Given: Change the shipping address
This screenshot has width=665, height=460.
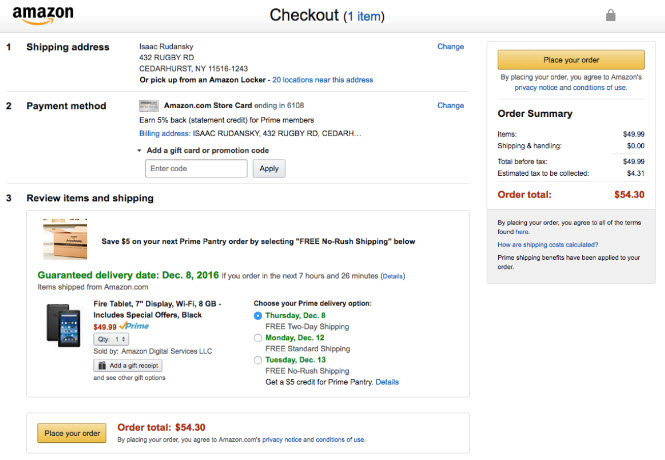Looking at the screenshot, I should coord(450,47).
